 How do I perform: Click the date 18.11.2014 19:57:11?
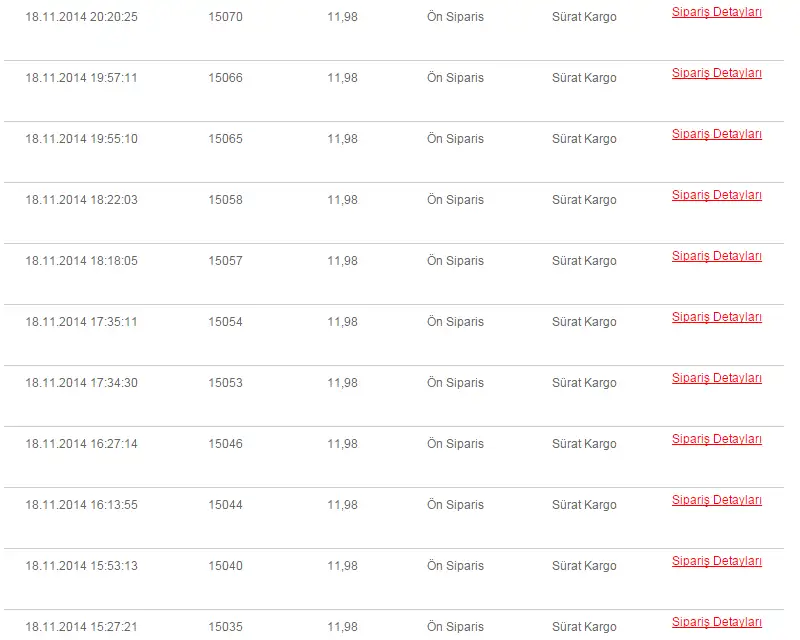click(x=81, y=78)
